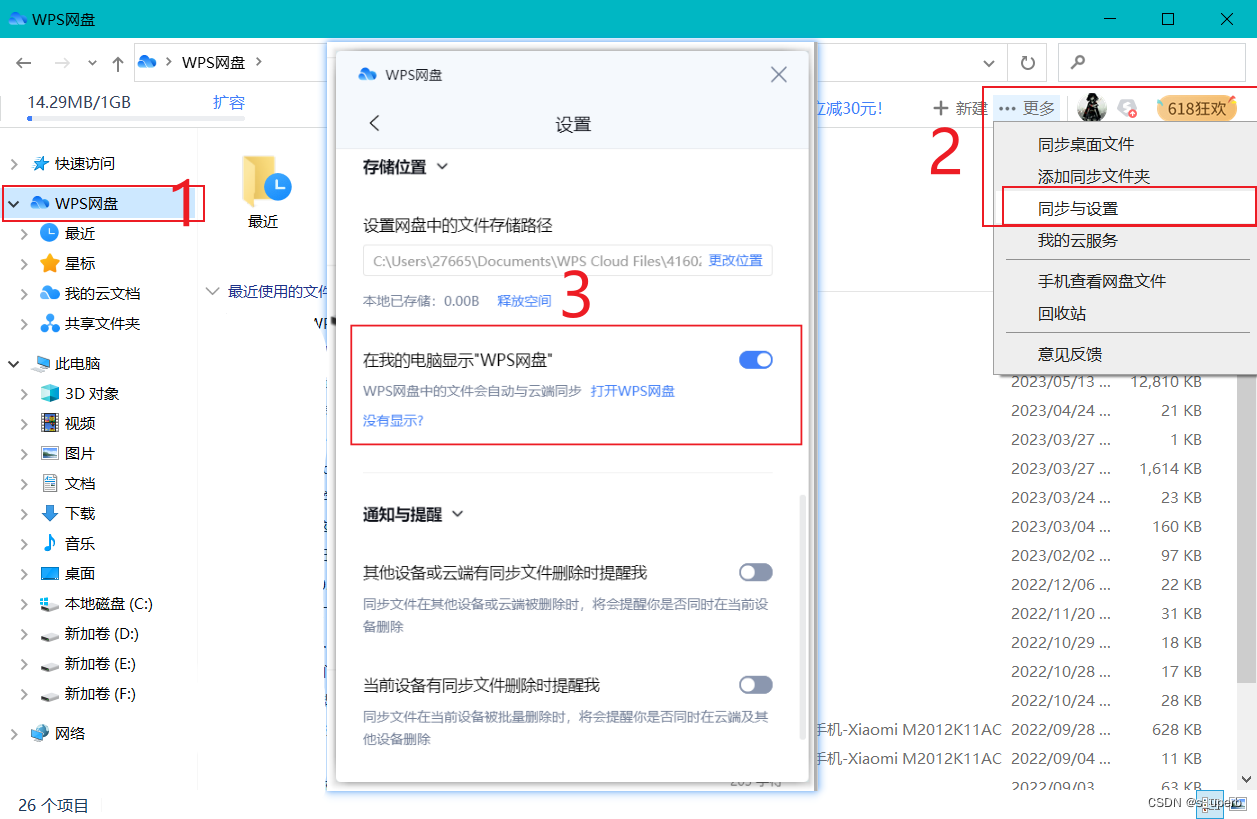
Task: Click the explorer search box
Action: tap(1152, 63)
